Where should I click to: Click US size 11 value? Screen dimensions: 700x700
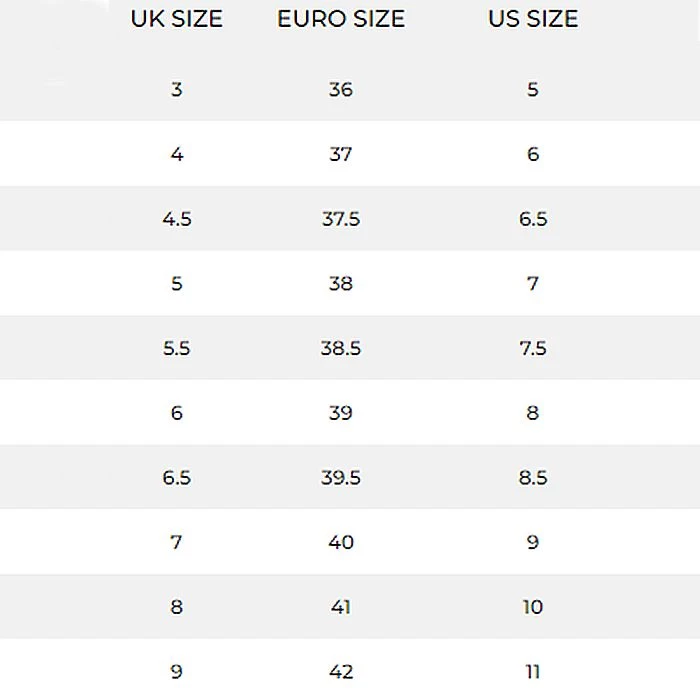coord(533,671)
